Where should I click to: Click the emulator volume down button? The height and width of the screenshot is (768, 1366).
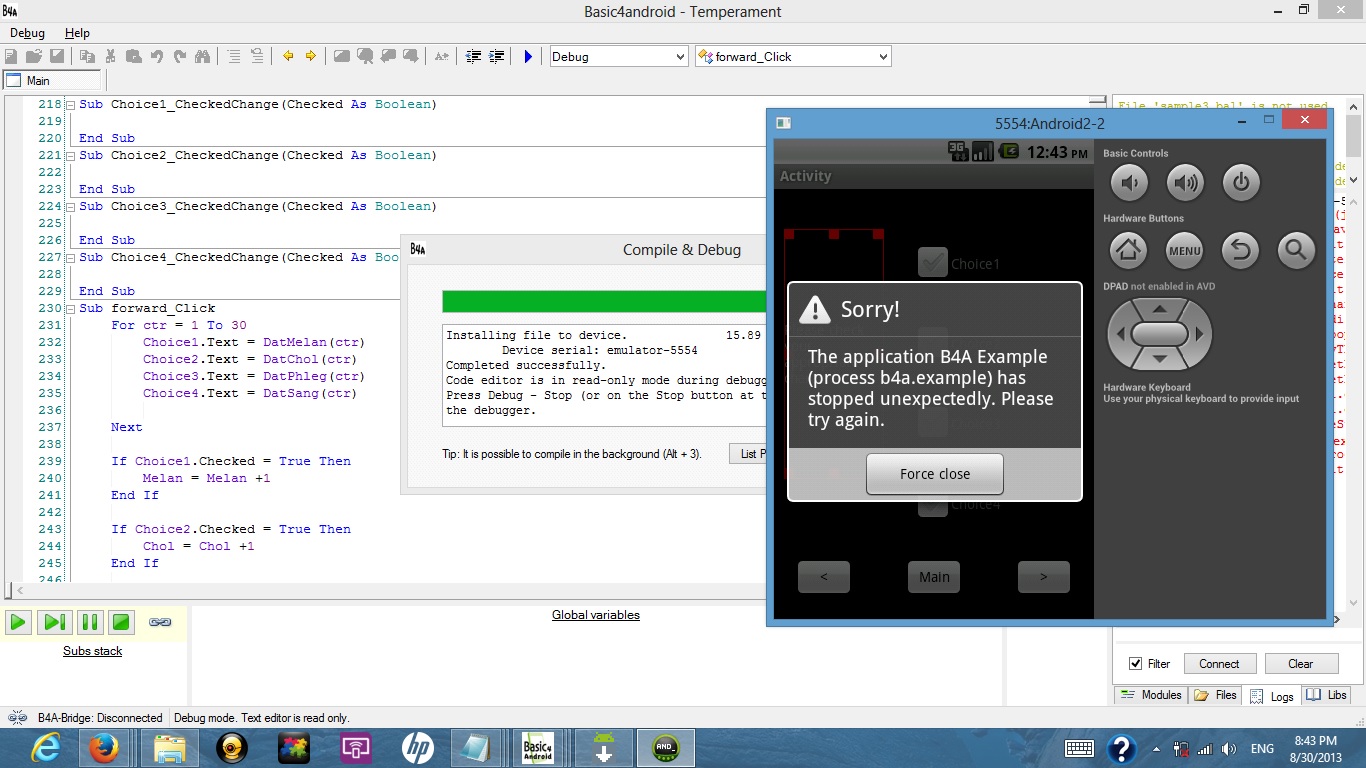pos(1130,183)
